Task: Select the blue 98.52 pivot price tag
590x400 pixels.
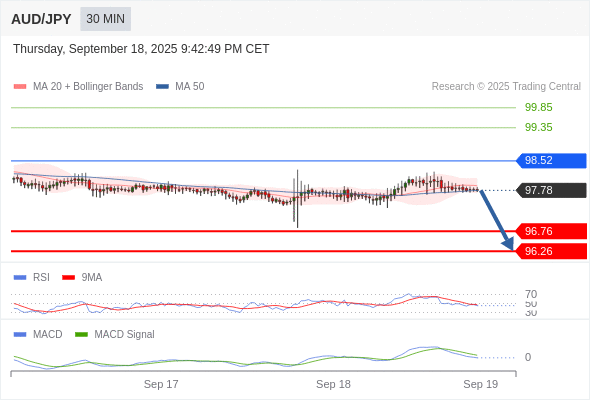Action: tap(551, 160)
